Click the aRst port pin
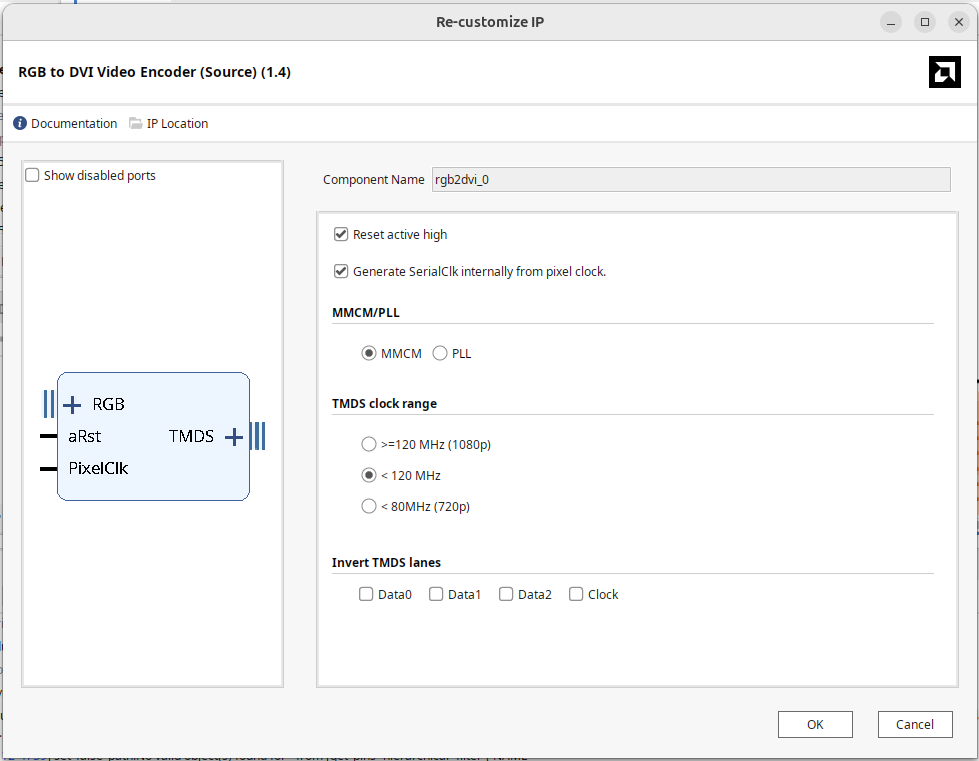Screen dimensions: 979x761 click(48, 437)
